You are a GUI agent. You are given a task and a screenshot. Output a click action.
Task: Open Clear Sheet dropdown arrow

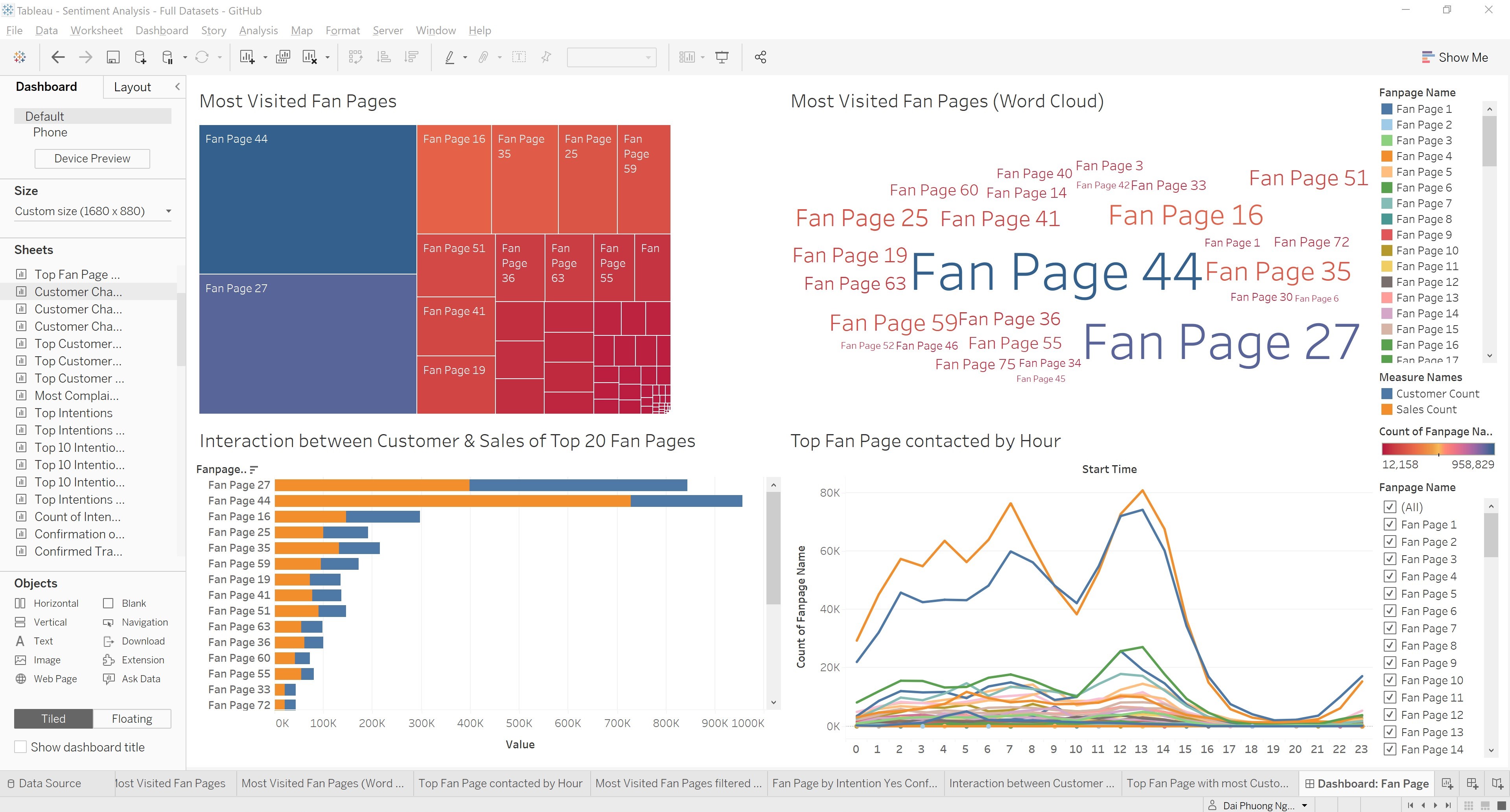click(327, 57)
